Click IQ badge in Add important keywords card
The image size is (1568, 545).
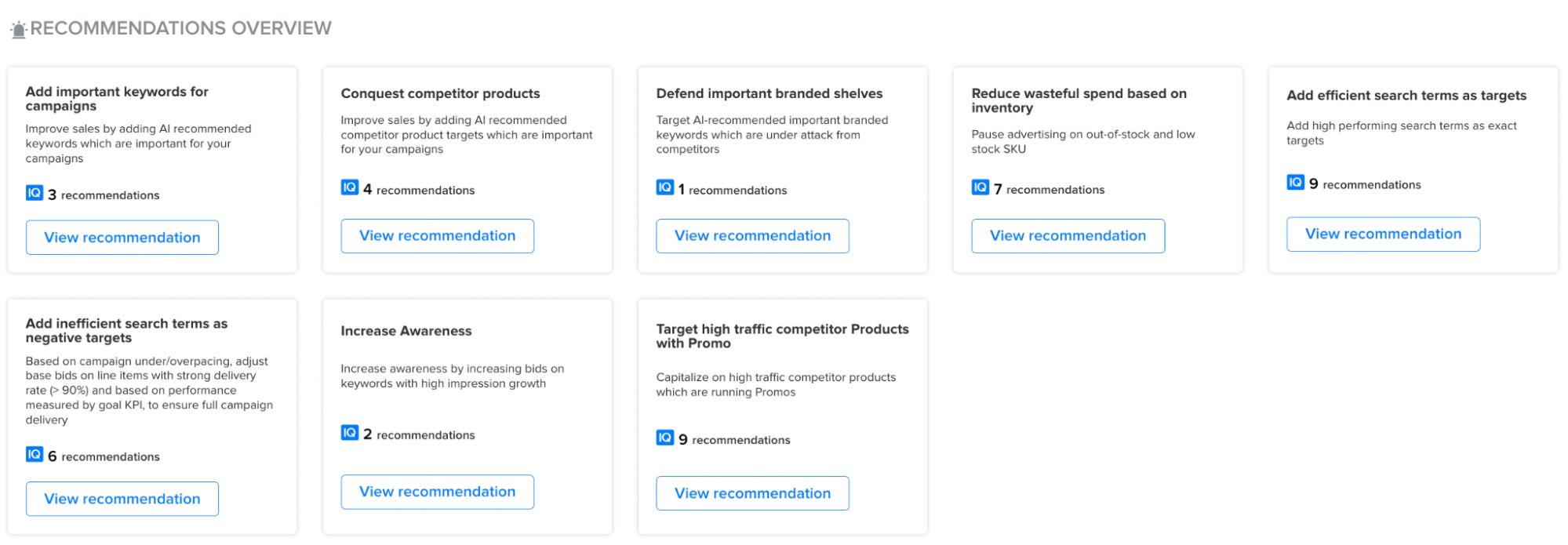click(x=35, y=193)
